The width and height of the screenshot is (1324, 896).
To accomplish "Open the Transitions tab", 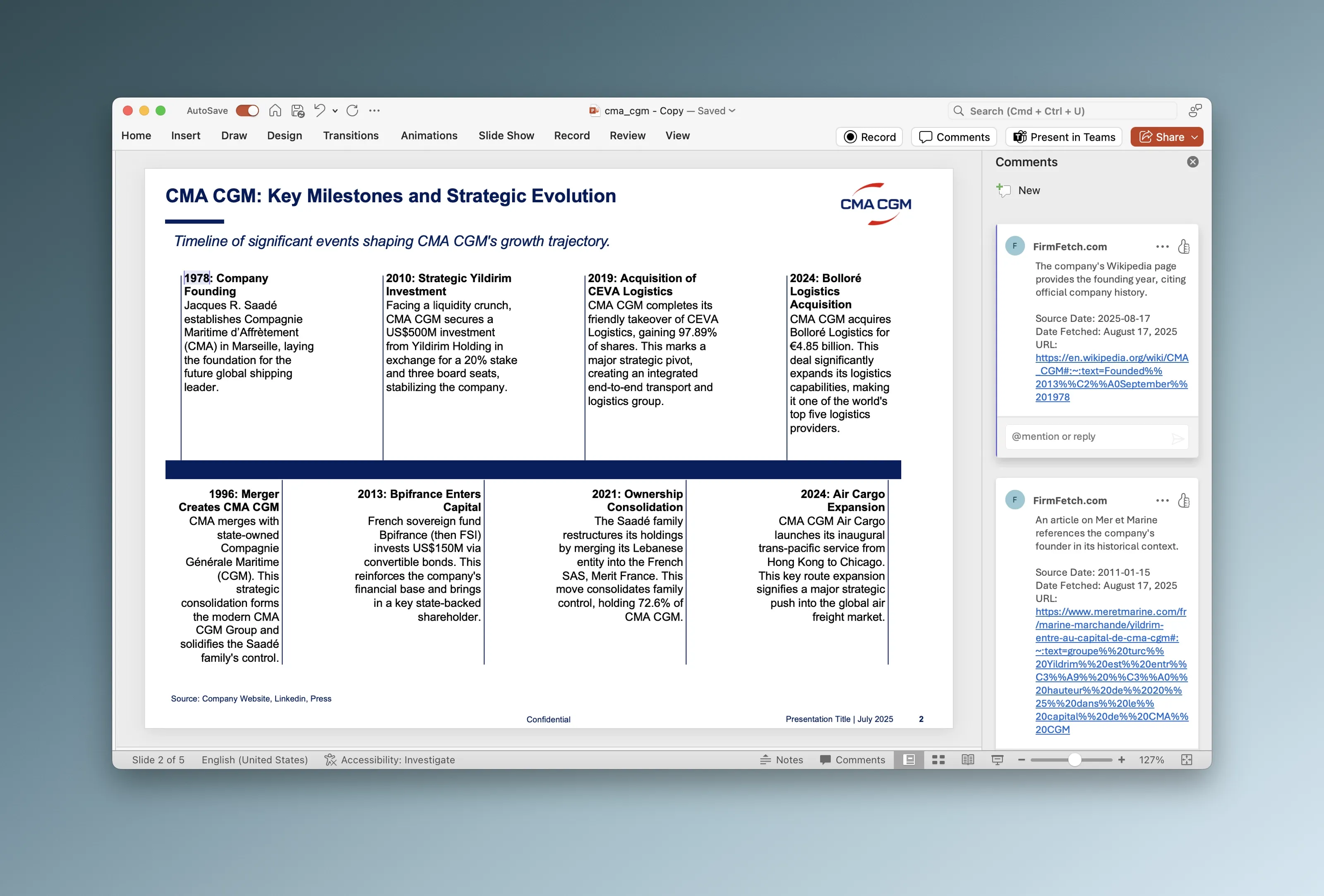I will pos(351,136).
